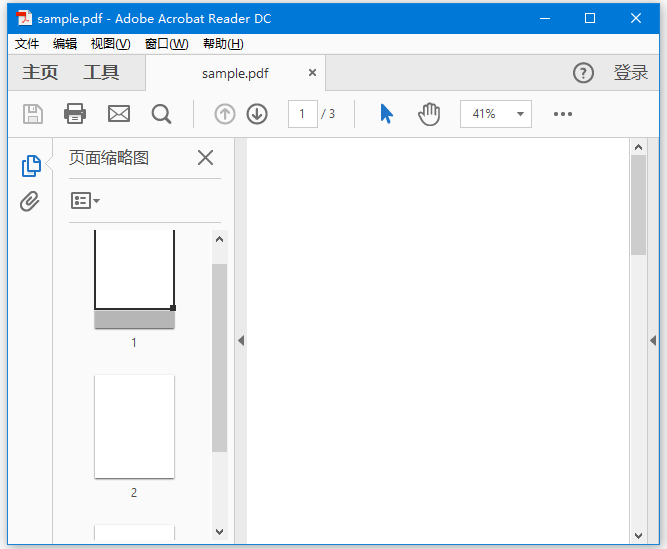Go to next page arrow icon
Viewport: 667px width, 549px height.
tap(257, 114)
